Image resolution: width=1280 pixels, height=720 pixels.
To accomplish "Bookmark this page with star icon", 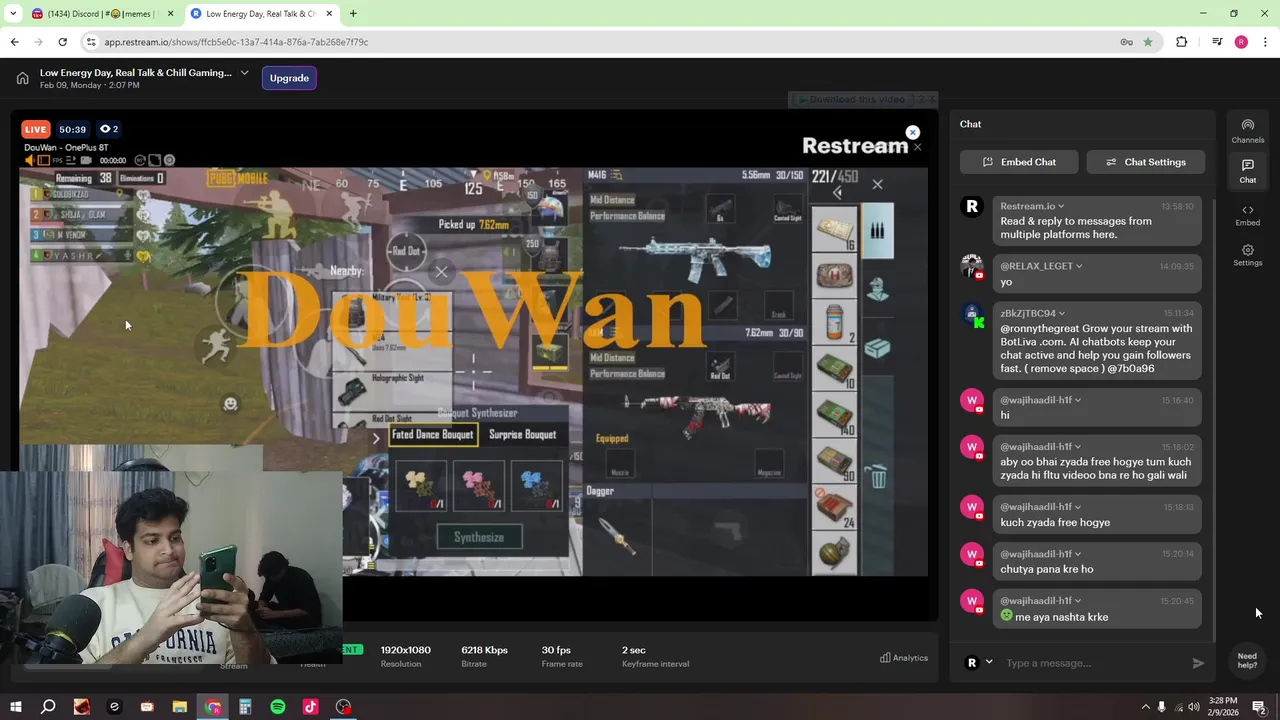I will (1147, 42).
